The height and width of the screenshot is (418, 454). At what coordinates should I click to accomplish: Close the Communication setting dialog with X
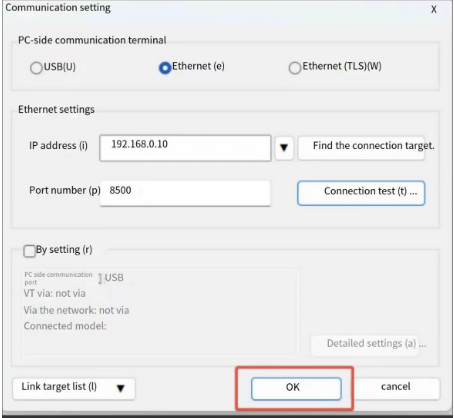(434, 9)
